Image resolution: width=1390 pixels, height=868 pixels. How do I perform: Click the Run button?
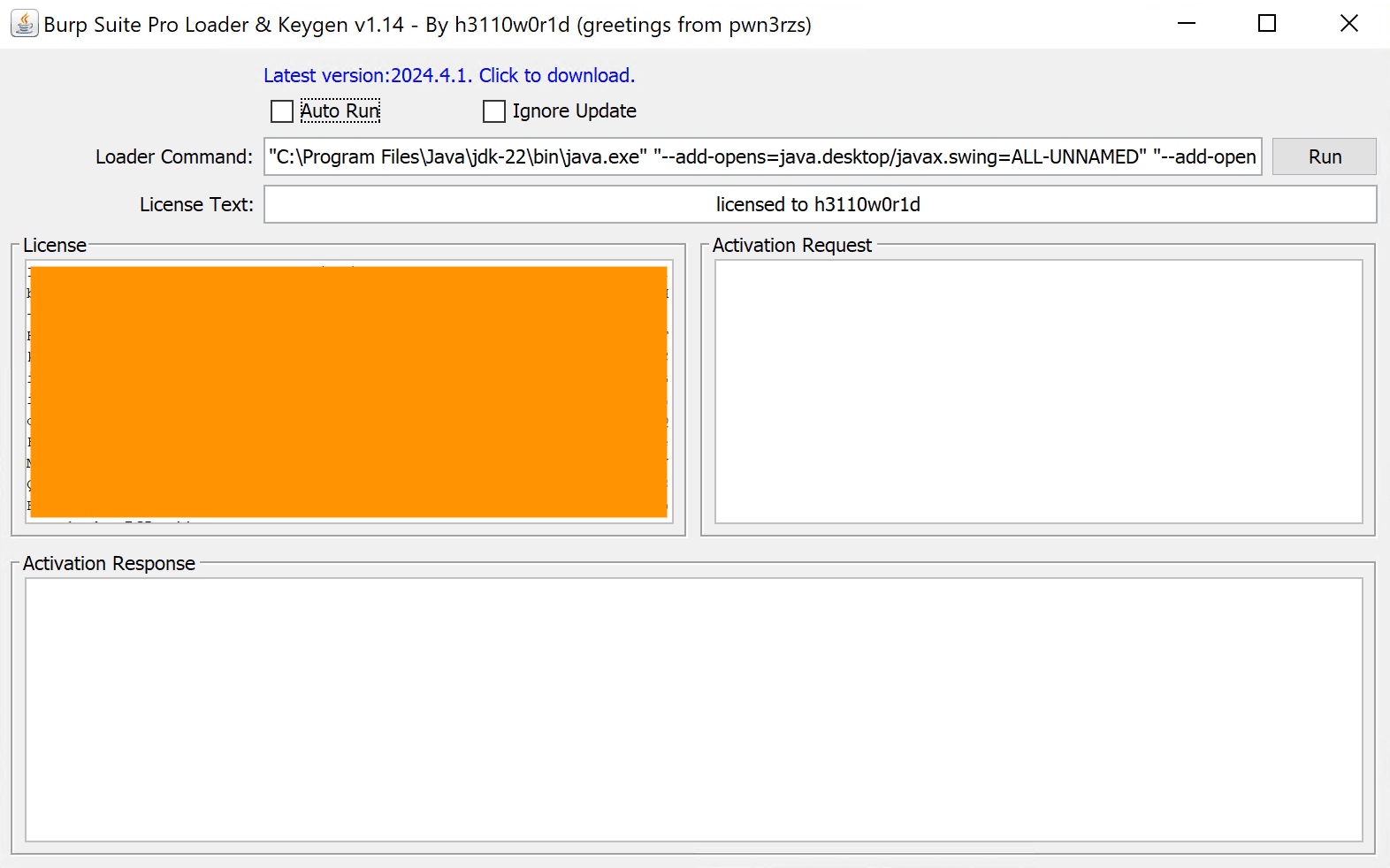tap(1325, 156)
